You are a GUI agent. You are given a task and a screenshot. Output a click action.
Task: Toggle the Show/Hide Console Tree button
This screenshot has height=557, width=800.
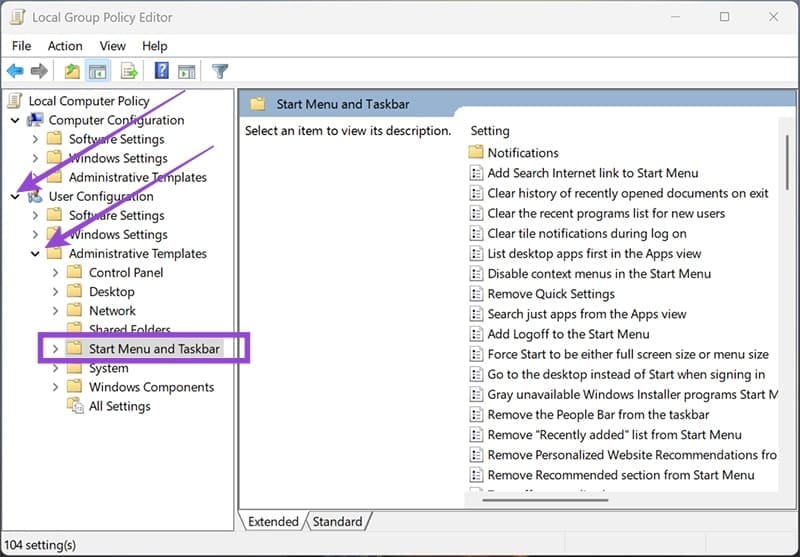tap(98, 71)
